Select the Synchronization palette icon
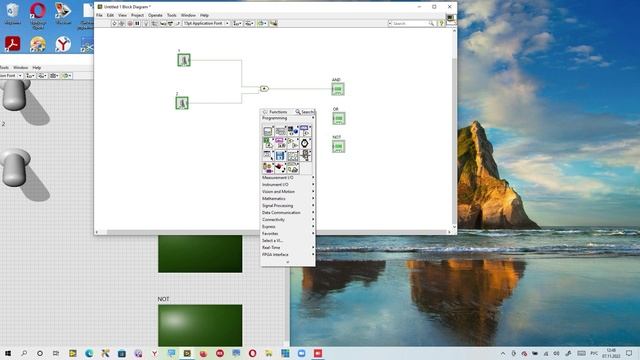 268,168
